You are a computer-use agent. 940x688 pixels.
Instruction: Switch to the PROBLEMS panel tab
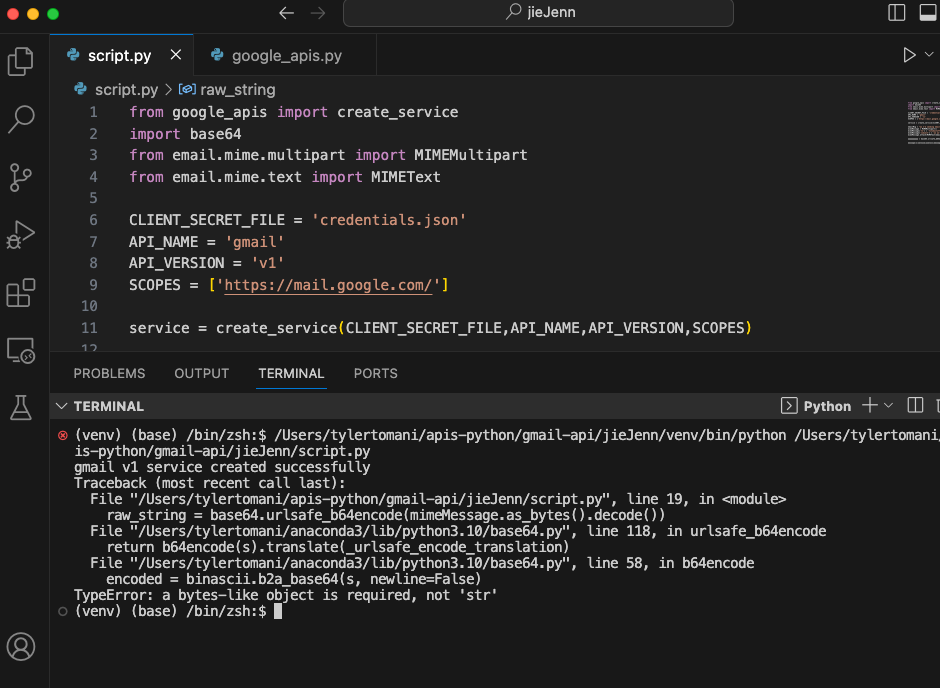[109, 373]
